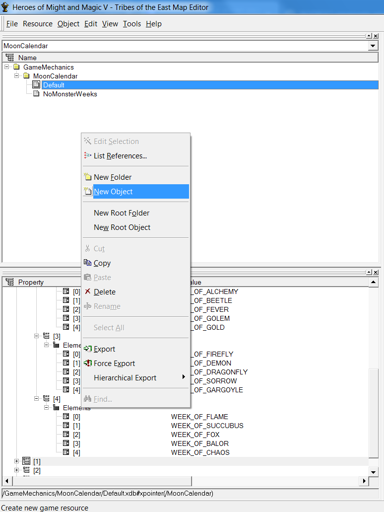Image resolution: width=384 pixels, height=512 pixels.
Task: Open the MoonCalendar combo box dropdown
Action: pyautogui.click(x=373, y=46)
